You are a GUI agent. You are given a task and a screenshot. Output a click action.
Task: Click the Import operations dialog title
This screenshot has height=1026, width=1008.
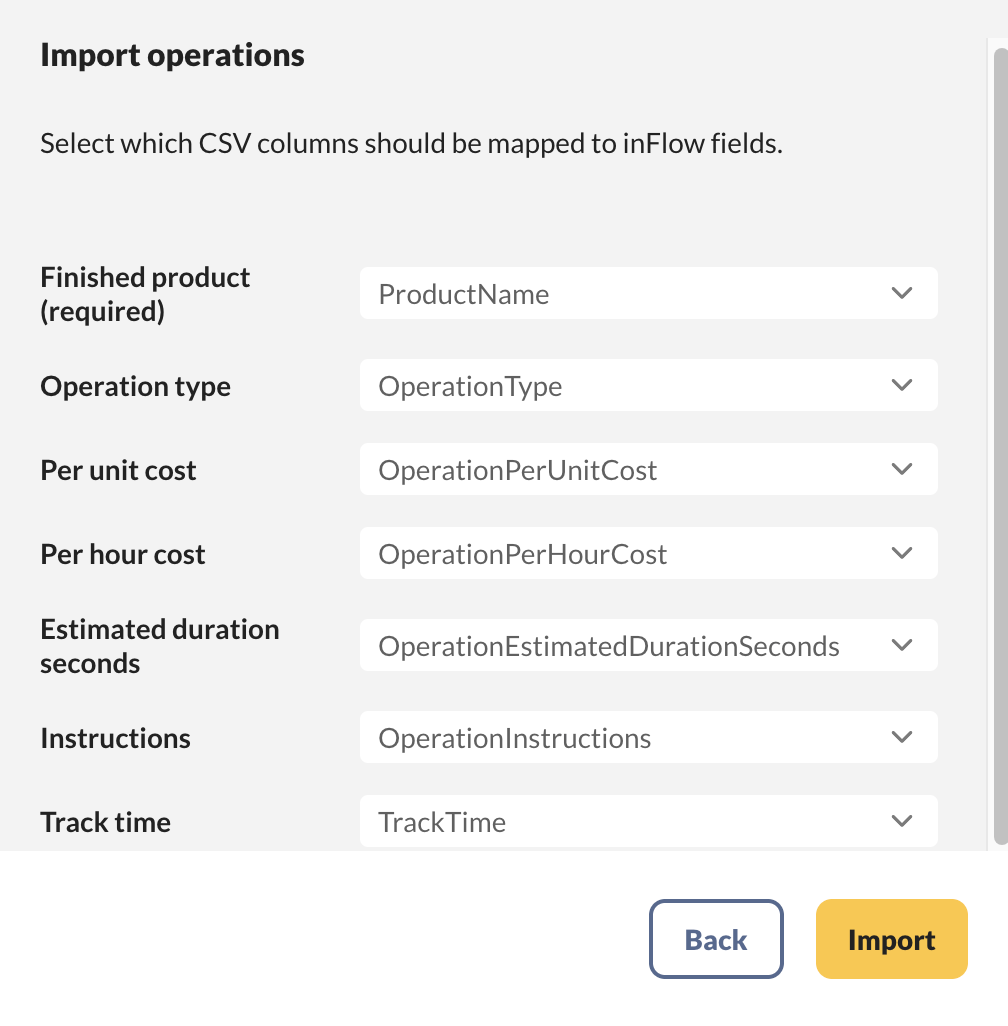point(172,55)
